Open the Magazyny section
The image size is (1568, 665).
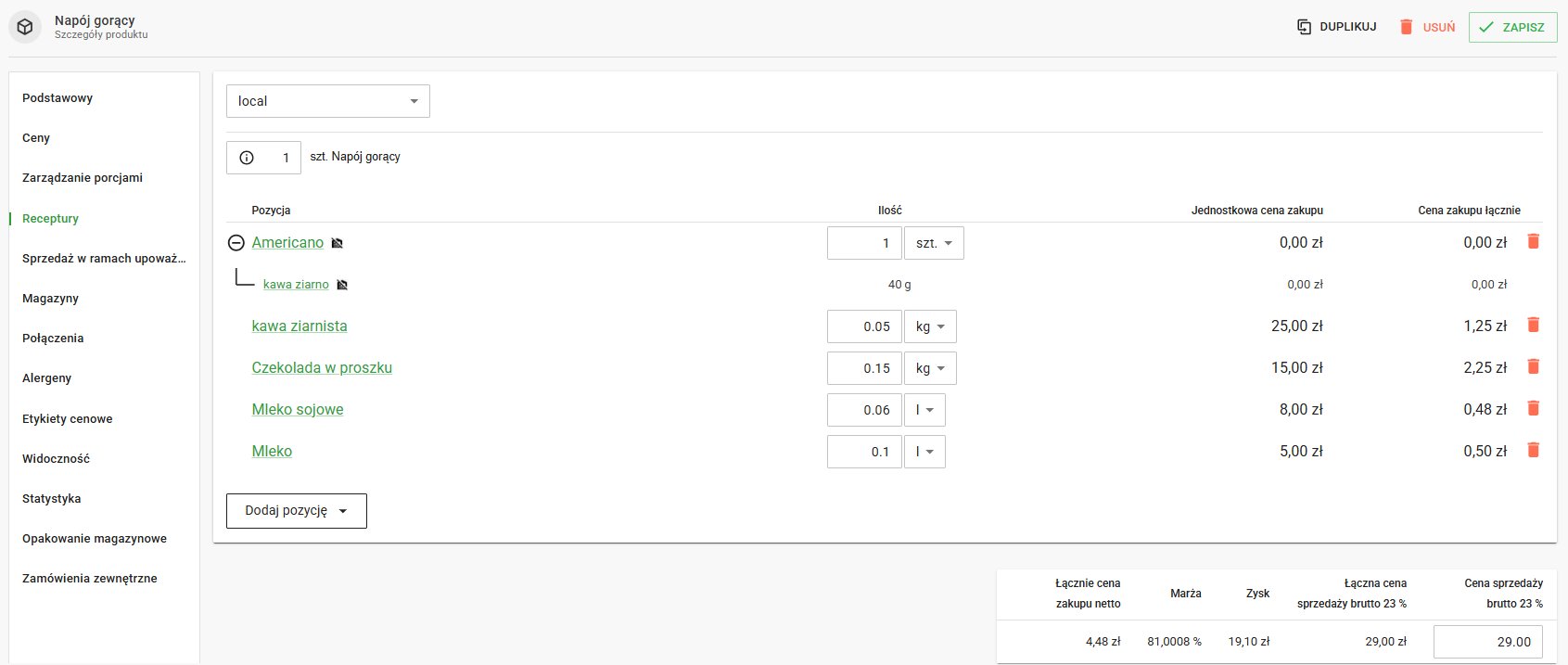50,299
